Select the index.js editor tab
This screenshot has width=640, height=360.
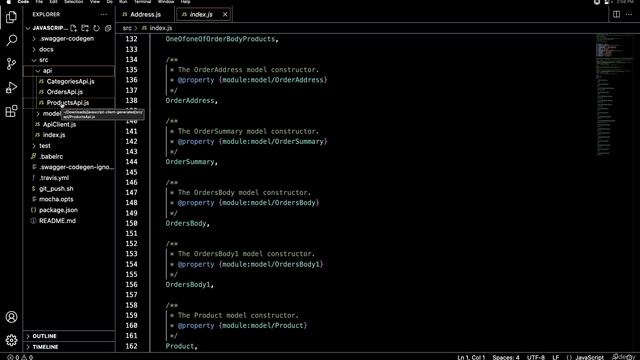[x=202, y=14]
